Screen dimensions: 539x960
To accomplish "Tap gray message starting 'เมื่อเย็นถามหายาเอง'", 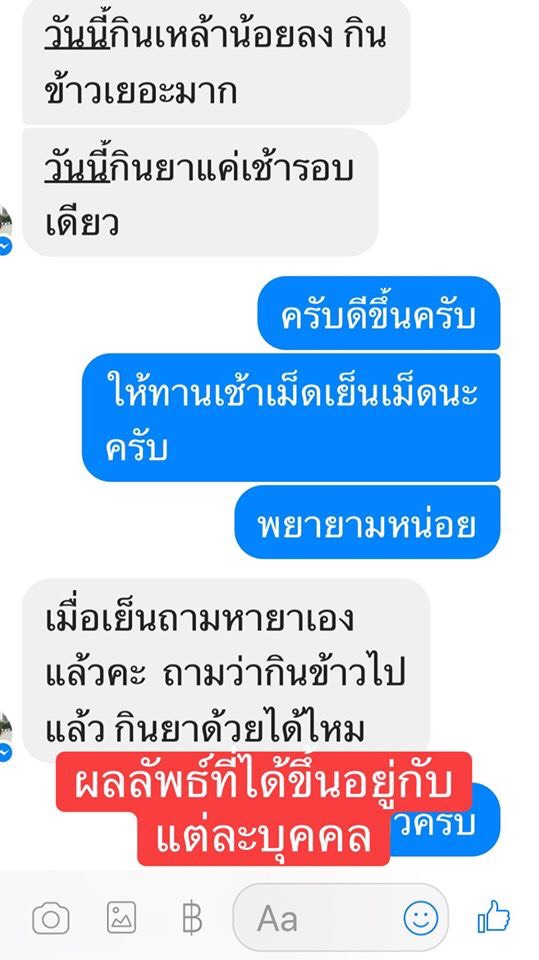I will [x=226, y=670].
